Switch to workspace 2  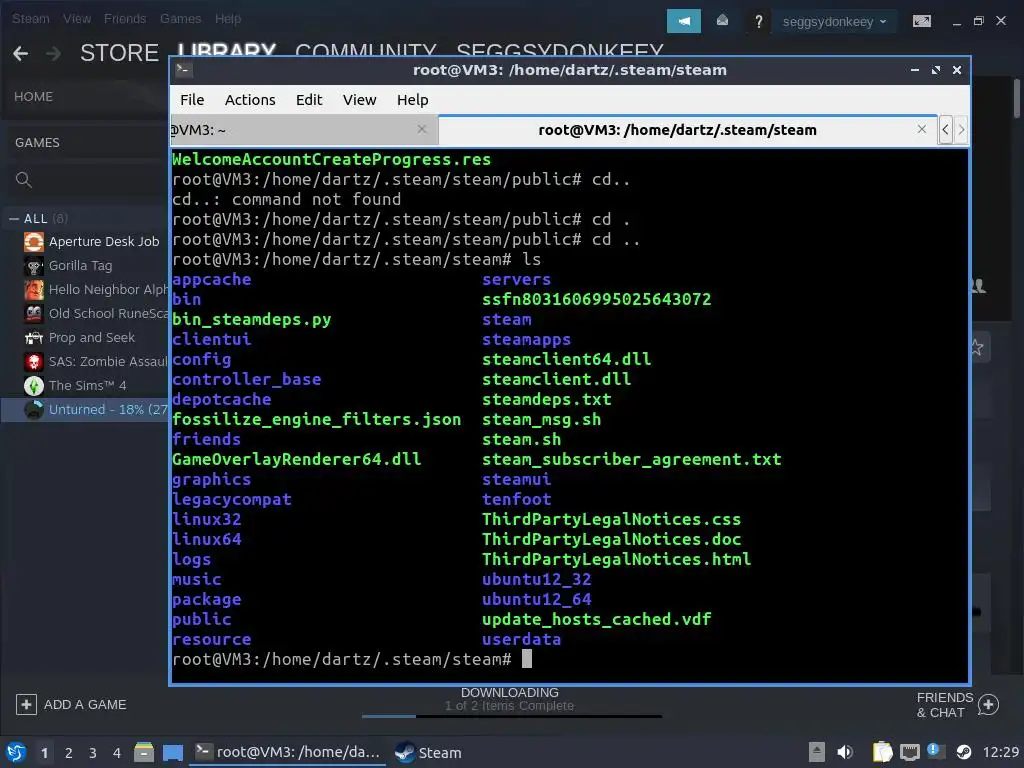[x=69, y=753]
